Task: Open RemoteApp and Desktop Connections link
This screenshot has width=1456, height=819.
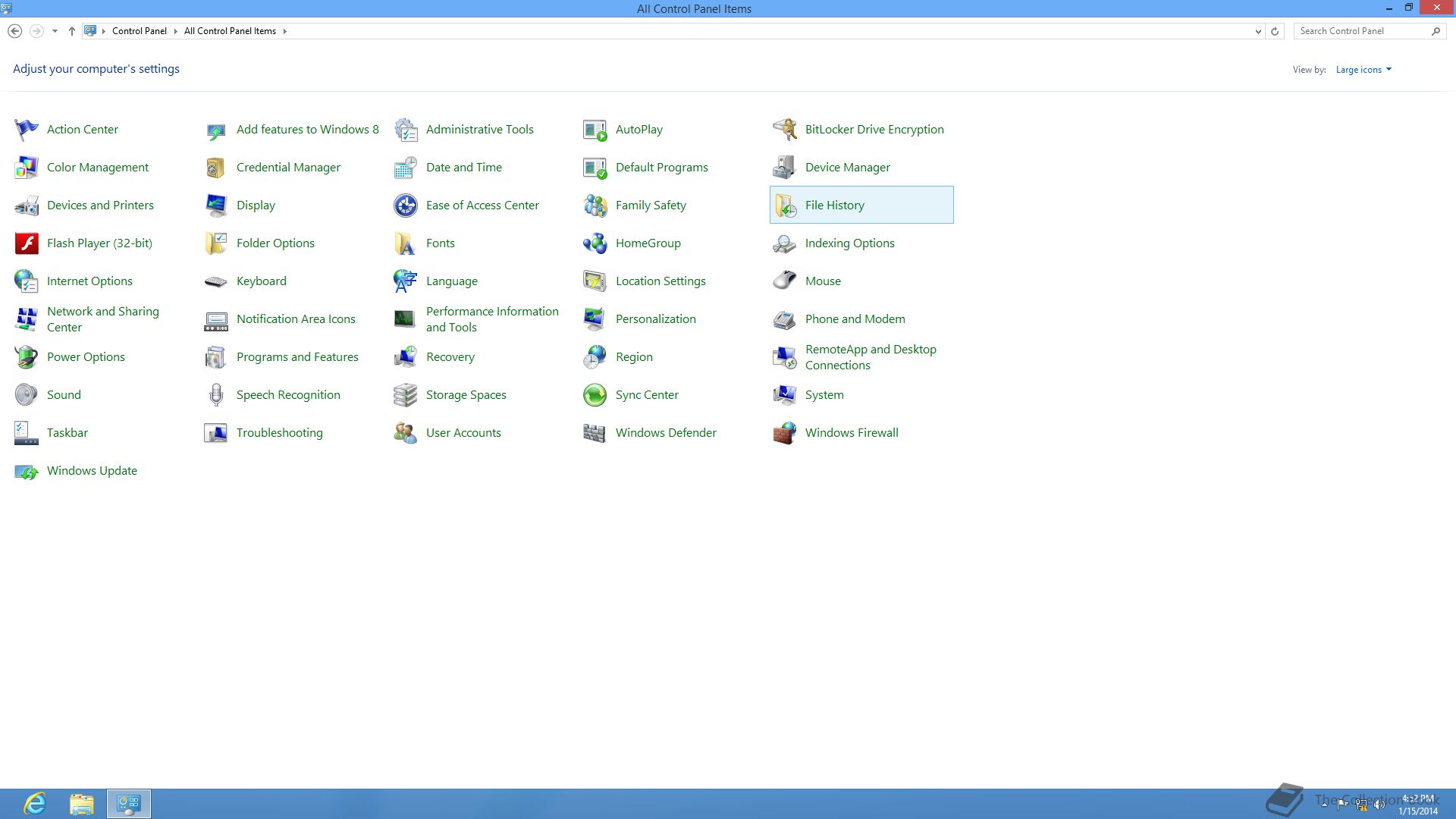Action: coord(871,357)
